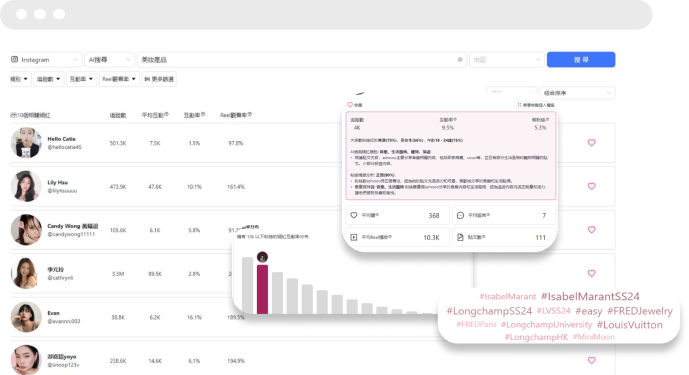Viewport: 689px width, 375px height.
Task: Click the @cathrynli handle
Action: (x=60, y=278)
